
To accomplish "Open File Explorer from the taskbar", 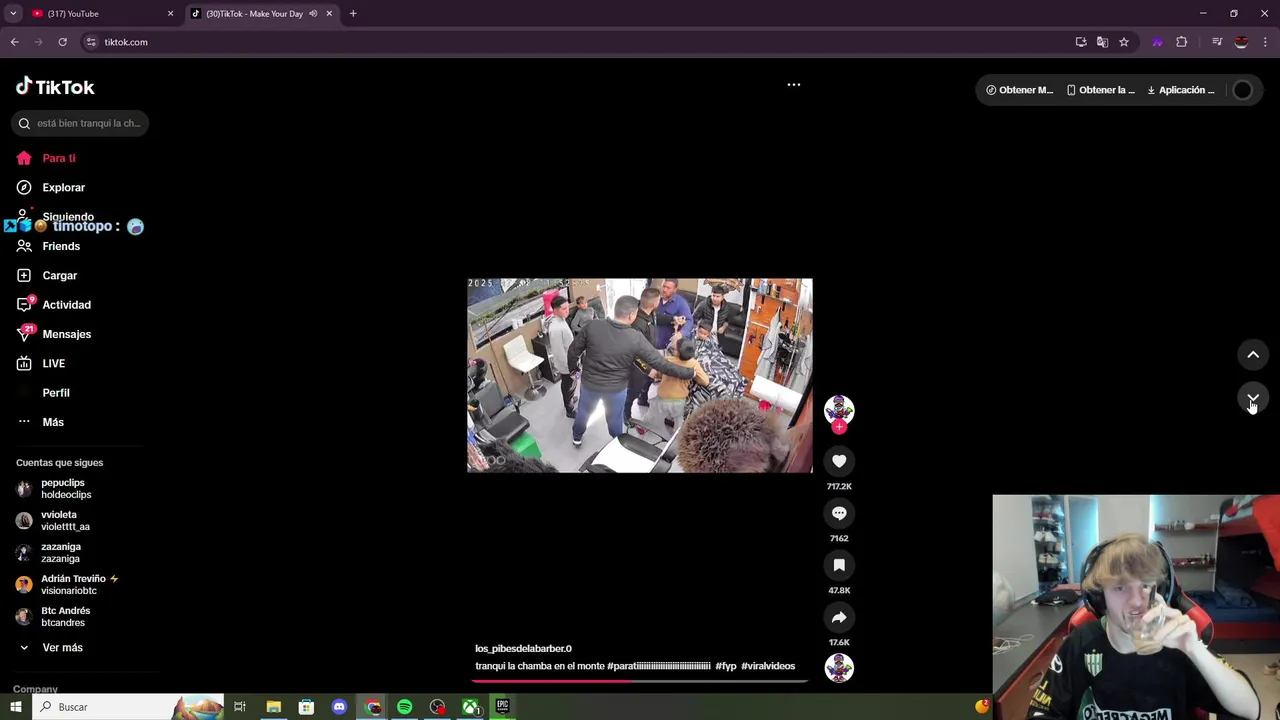I will pyautogui.click(x=273, y=707).
